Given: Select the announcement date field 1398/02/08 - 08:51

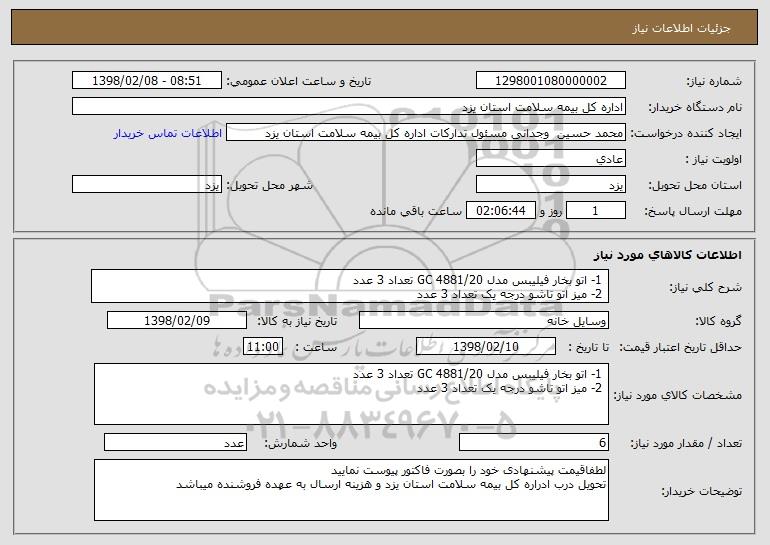Looking at the screenshot, I should click(147, 81).
